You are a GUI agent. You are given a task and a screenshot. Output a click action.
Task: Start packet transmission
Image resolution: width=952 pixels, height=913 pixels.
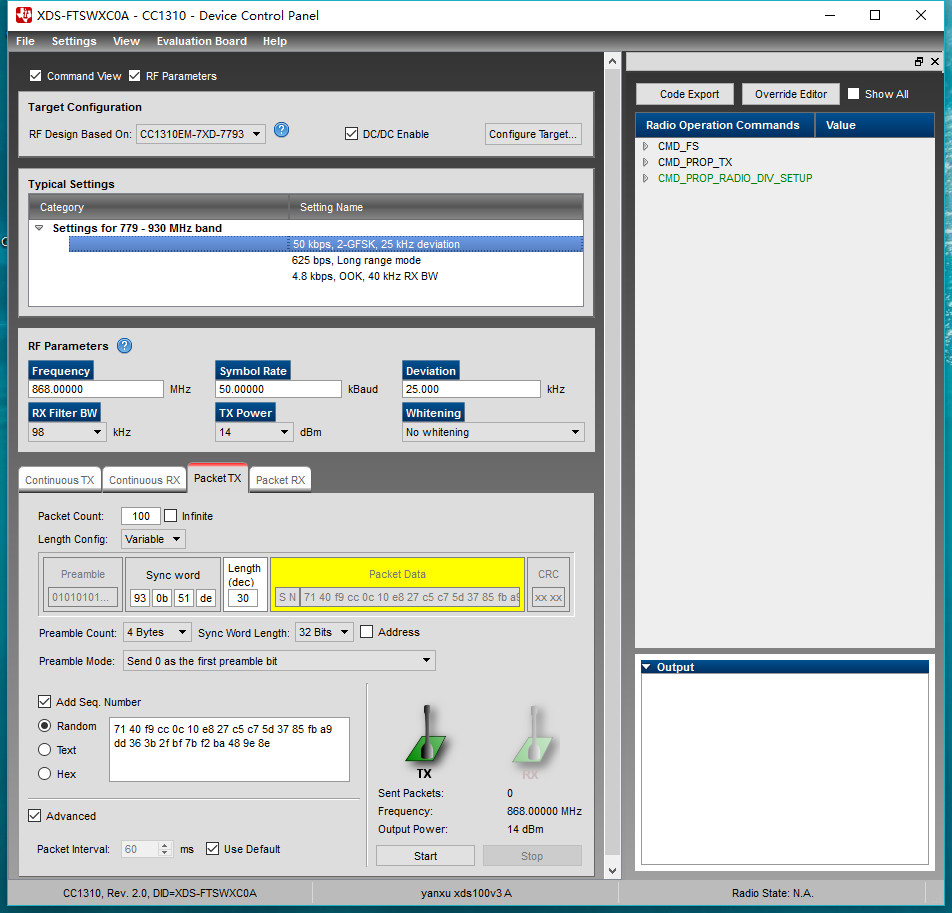(425, 855)
